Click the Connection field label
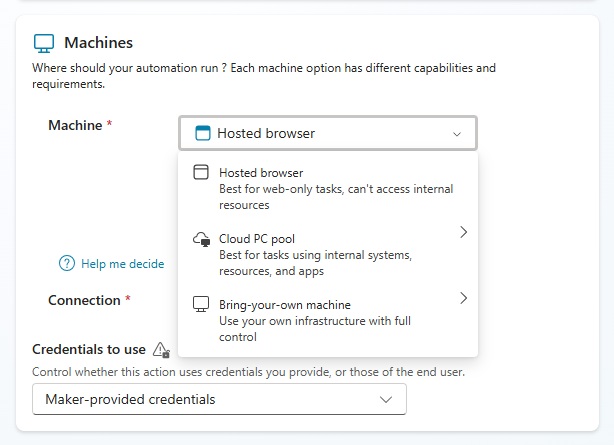Image resolution: width=614 pixels, height=445 pixels. (x=84, y=300)
